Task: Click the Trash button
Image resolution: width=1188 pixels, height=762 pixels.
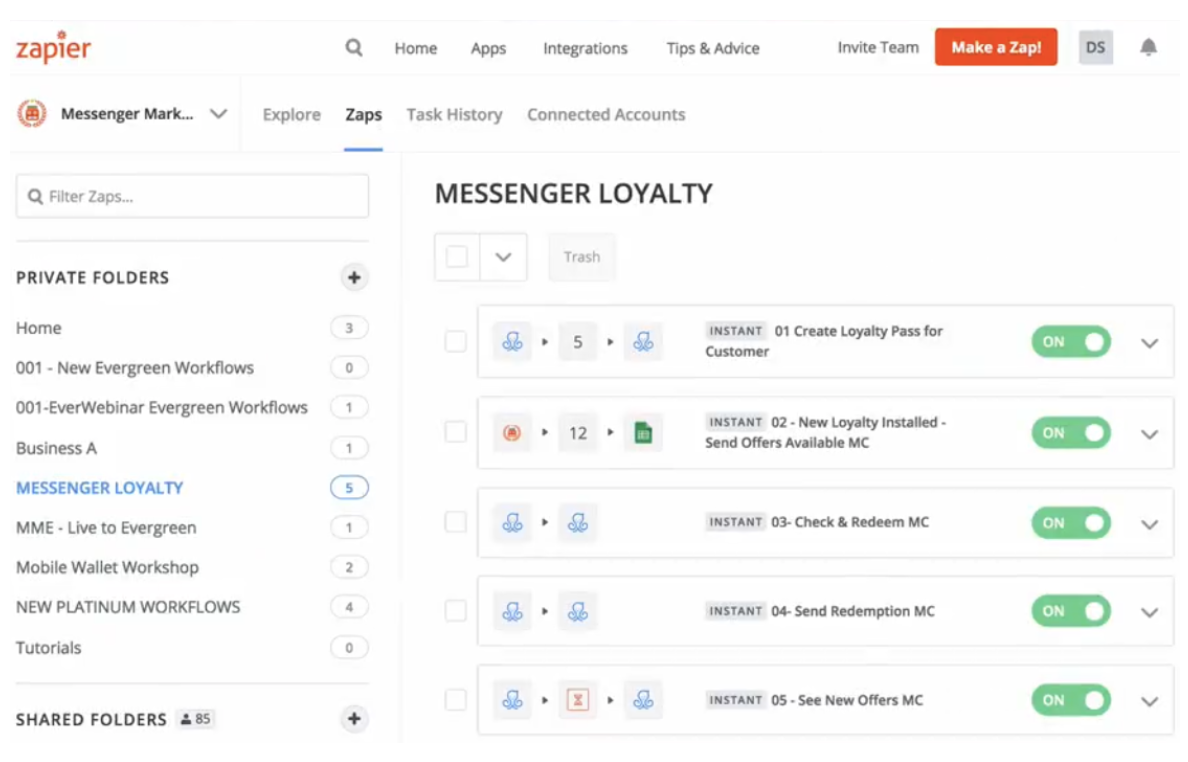Action: (582, 257)
